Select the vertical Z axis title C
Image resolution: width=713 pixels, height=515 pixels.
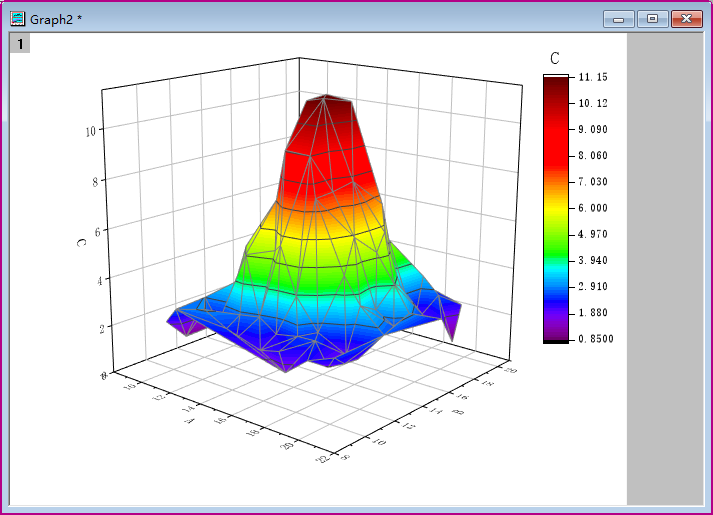[78, 241]
